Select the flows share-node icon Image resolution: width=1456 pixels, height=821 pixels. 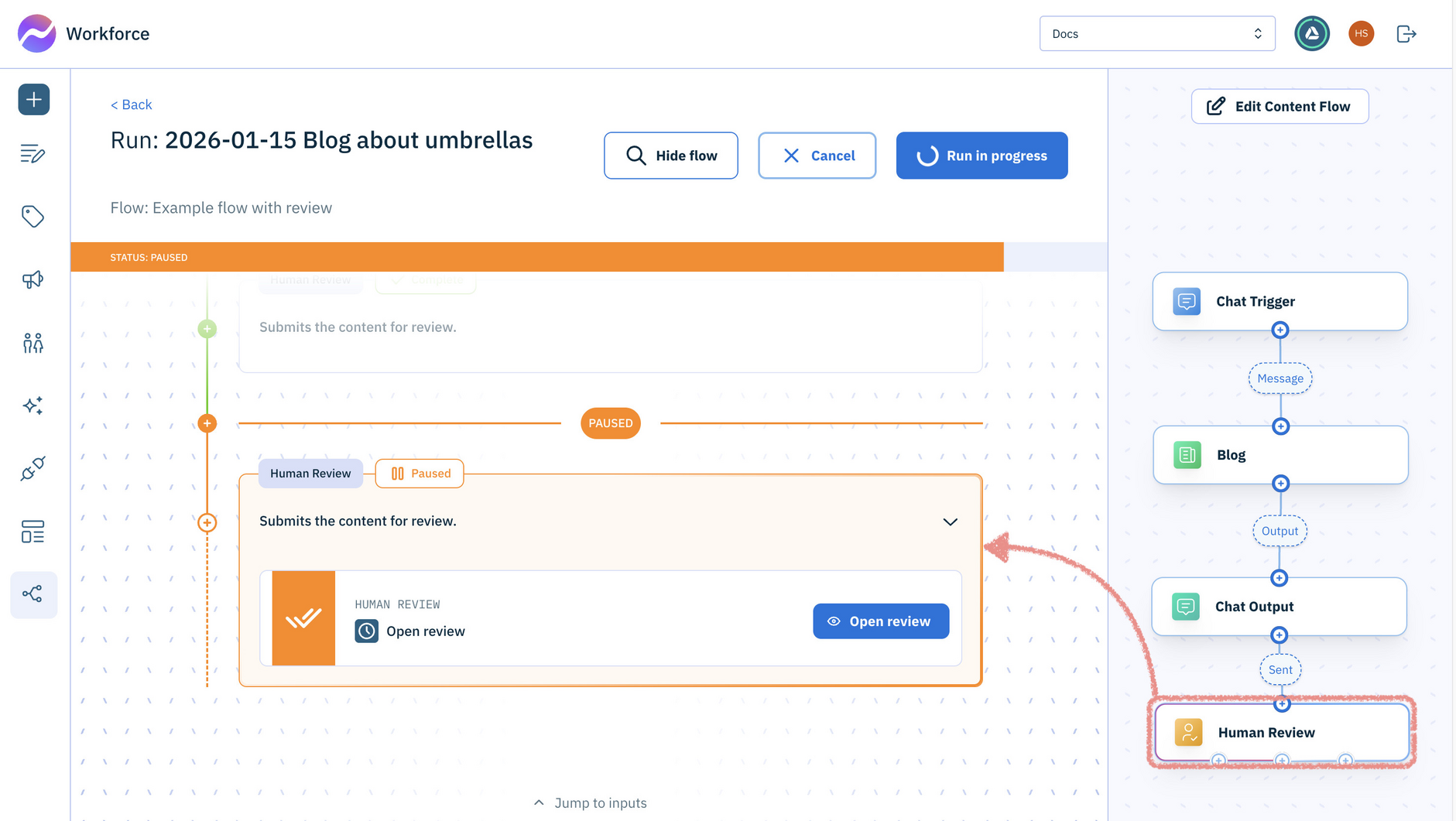click(33, 594)
